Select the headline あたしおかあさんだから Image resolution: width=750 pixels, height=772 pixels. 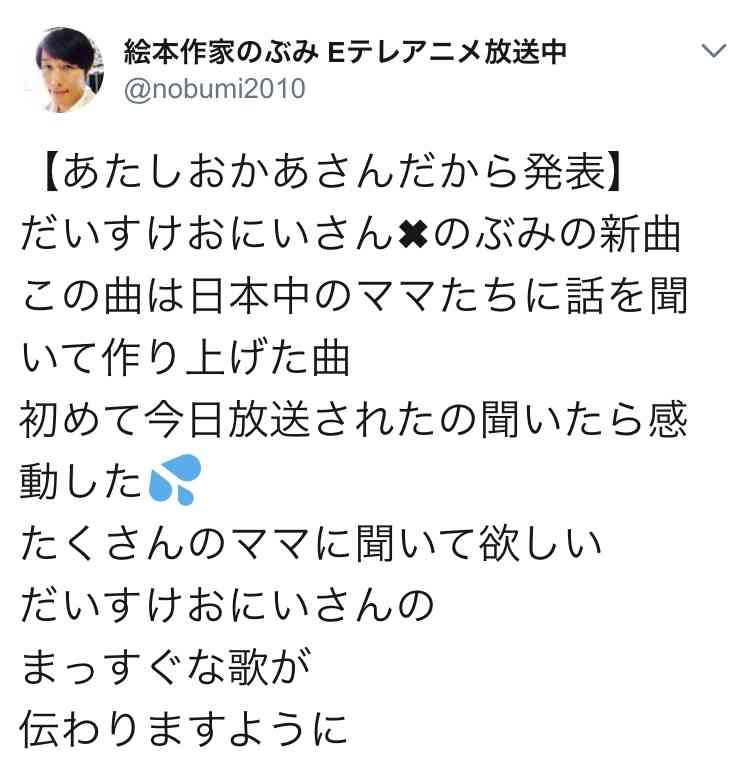coord(292,172)
